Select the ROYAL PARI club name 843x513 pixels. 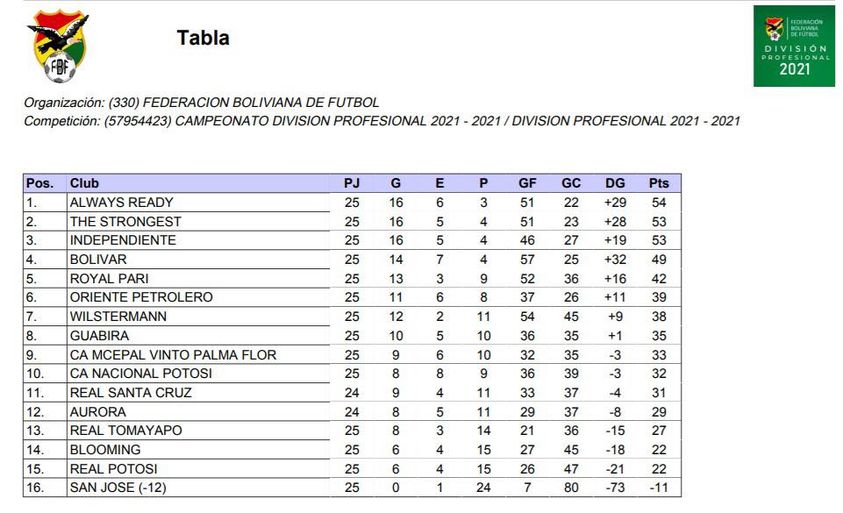(108, 278)
